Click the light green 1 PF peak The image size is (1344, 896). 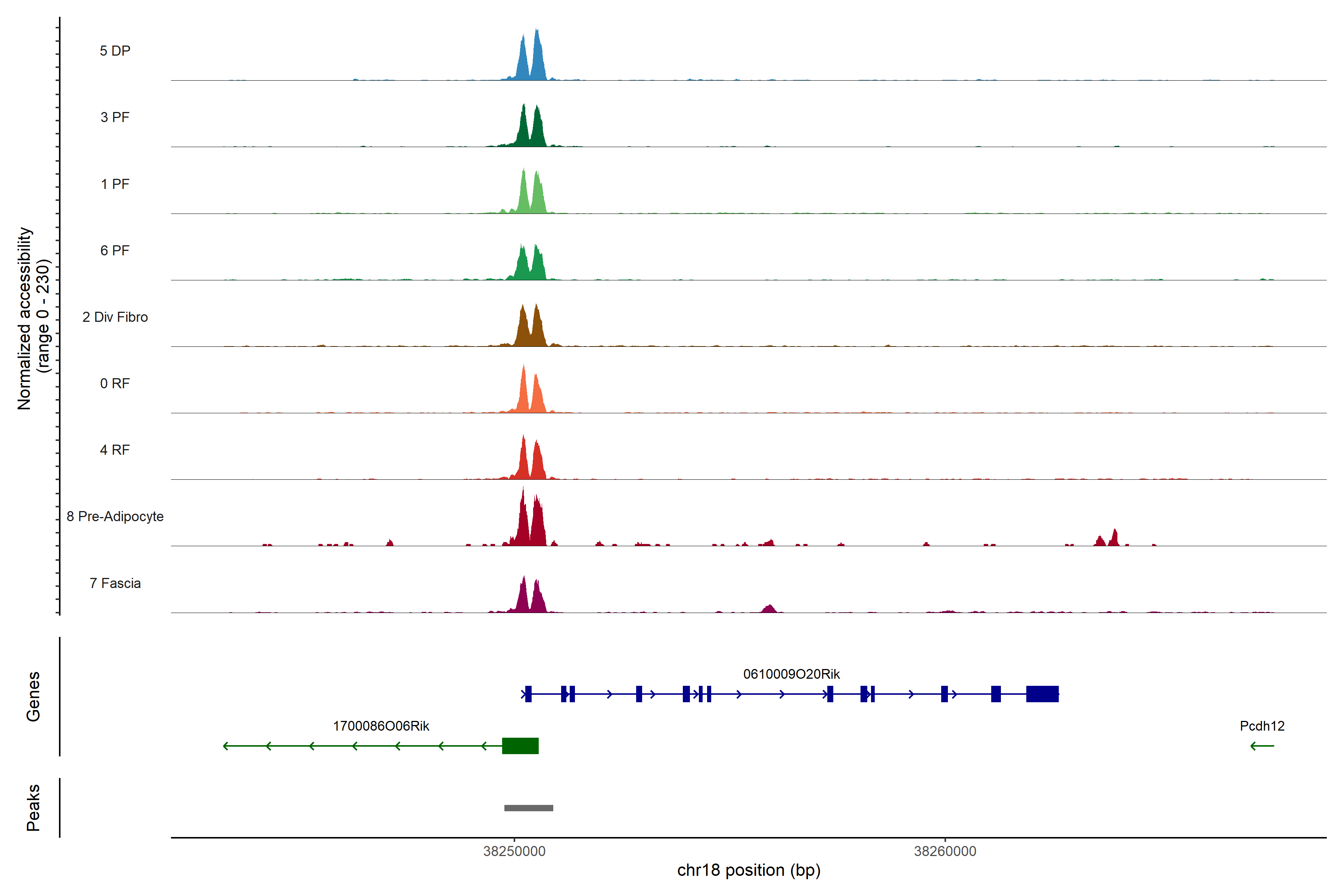[x=524, y=194]
